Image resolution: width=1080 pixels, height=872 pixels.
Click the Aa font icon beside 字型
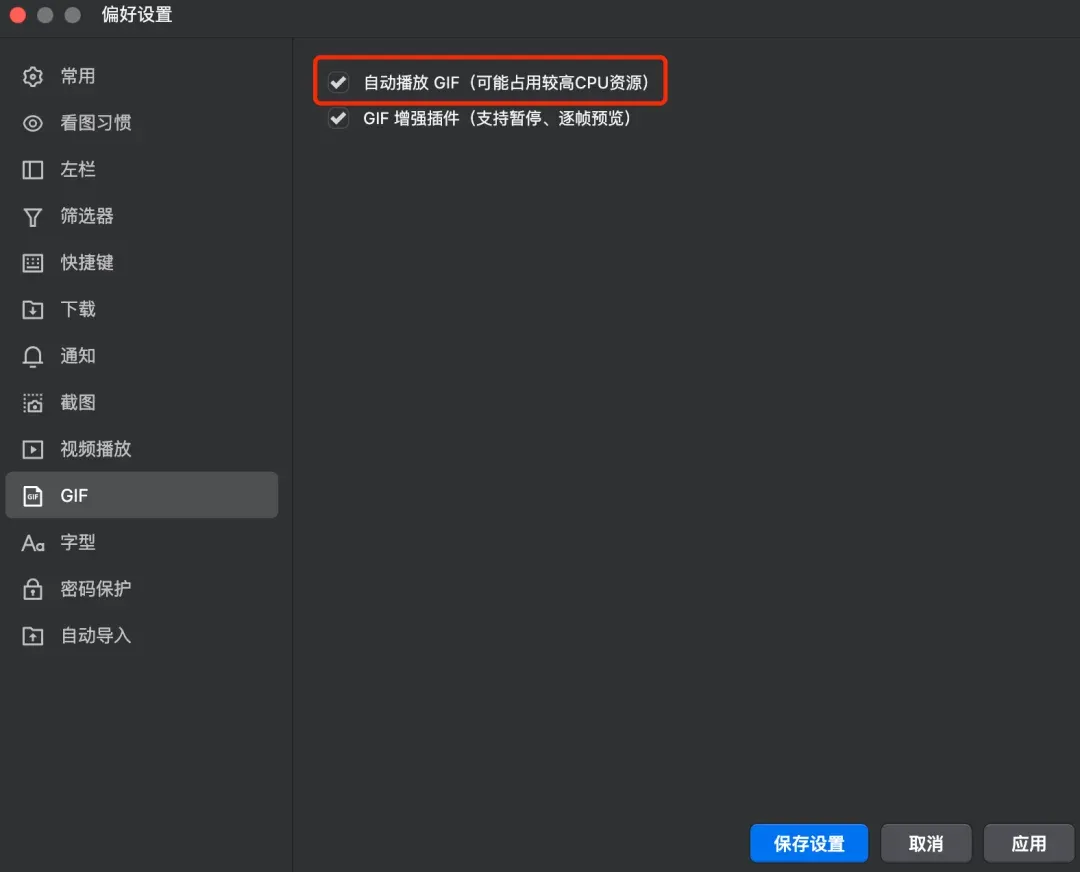click(32, 543)
